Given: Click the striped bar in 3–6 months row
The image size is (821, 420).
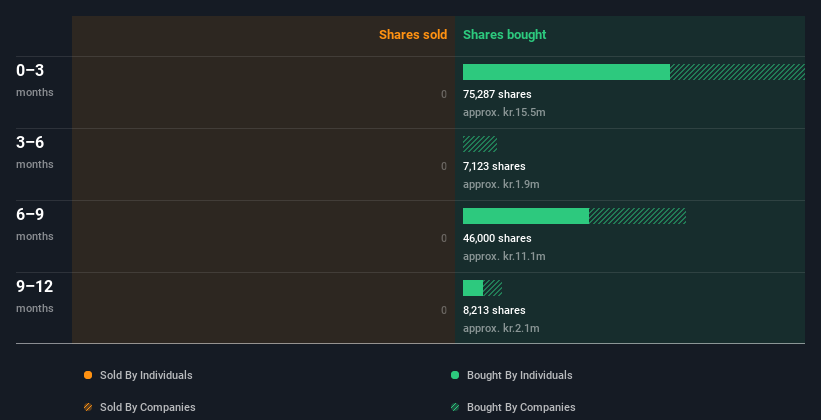Looking at the screenshot, I should (x=480, y=144).
